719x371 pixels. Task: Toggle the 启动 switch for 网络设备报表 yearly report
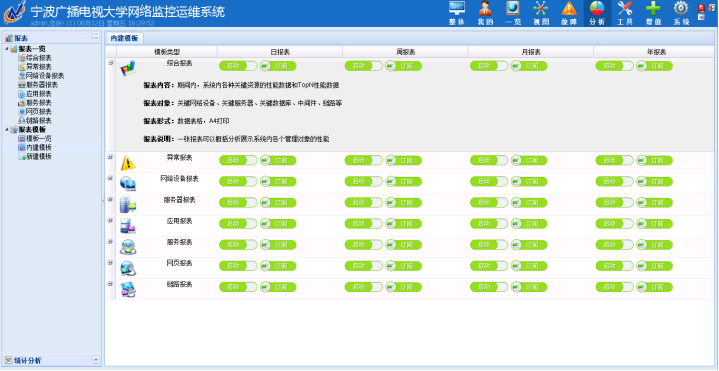[614, 182]
